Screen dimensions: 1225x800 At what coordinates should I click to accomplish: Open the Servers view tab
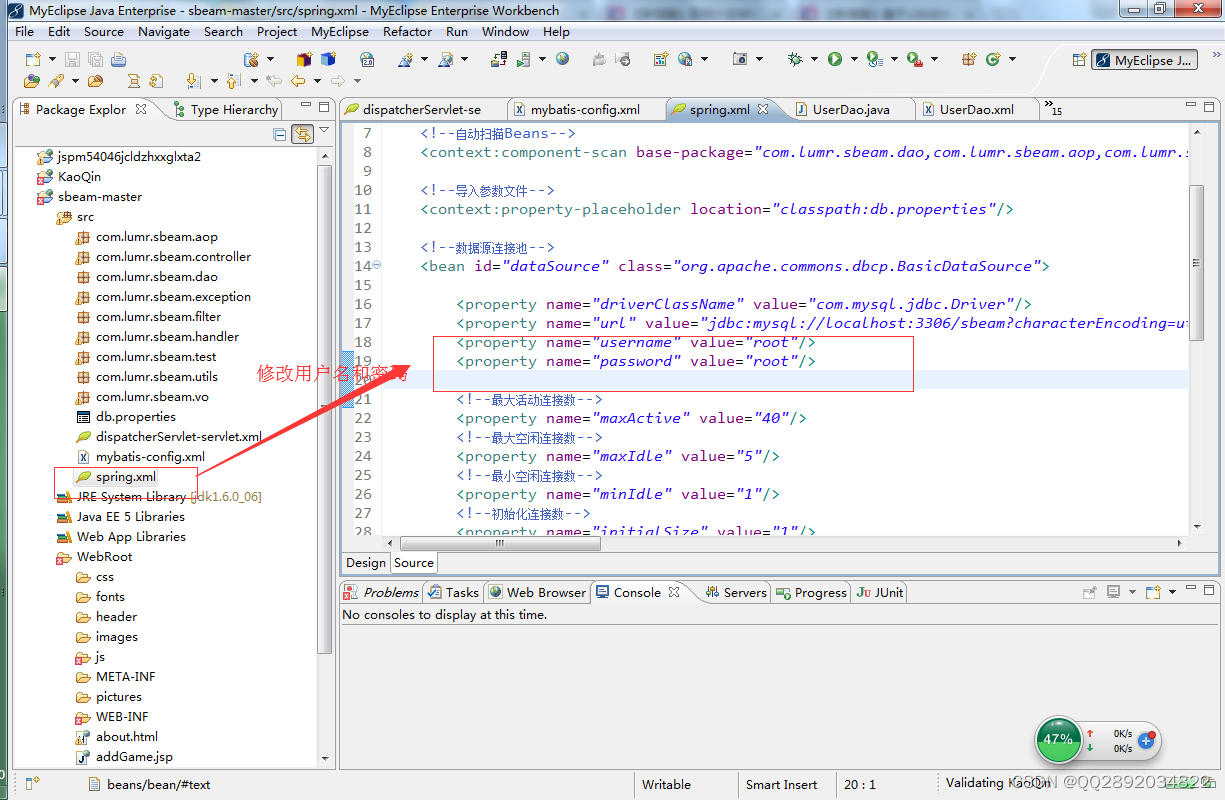(736, 592)
